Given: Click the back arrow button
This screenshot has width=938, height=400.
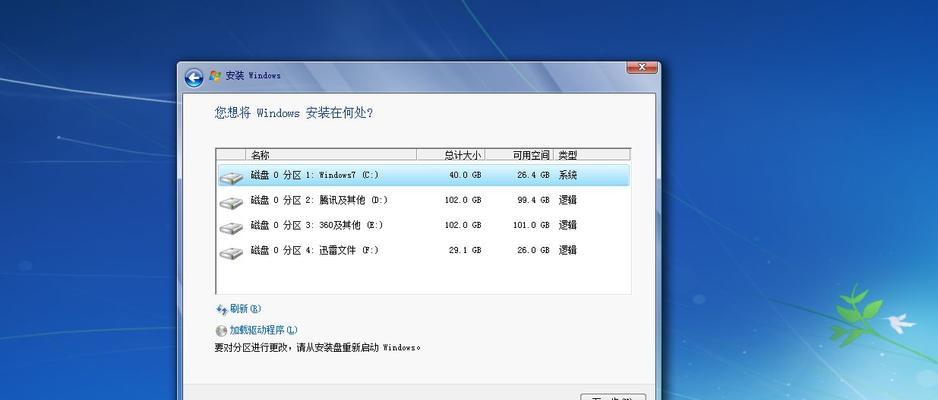Looking at the screenshot, I should pyautogui.click(x=194, y=78).
